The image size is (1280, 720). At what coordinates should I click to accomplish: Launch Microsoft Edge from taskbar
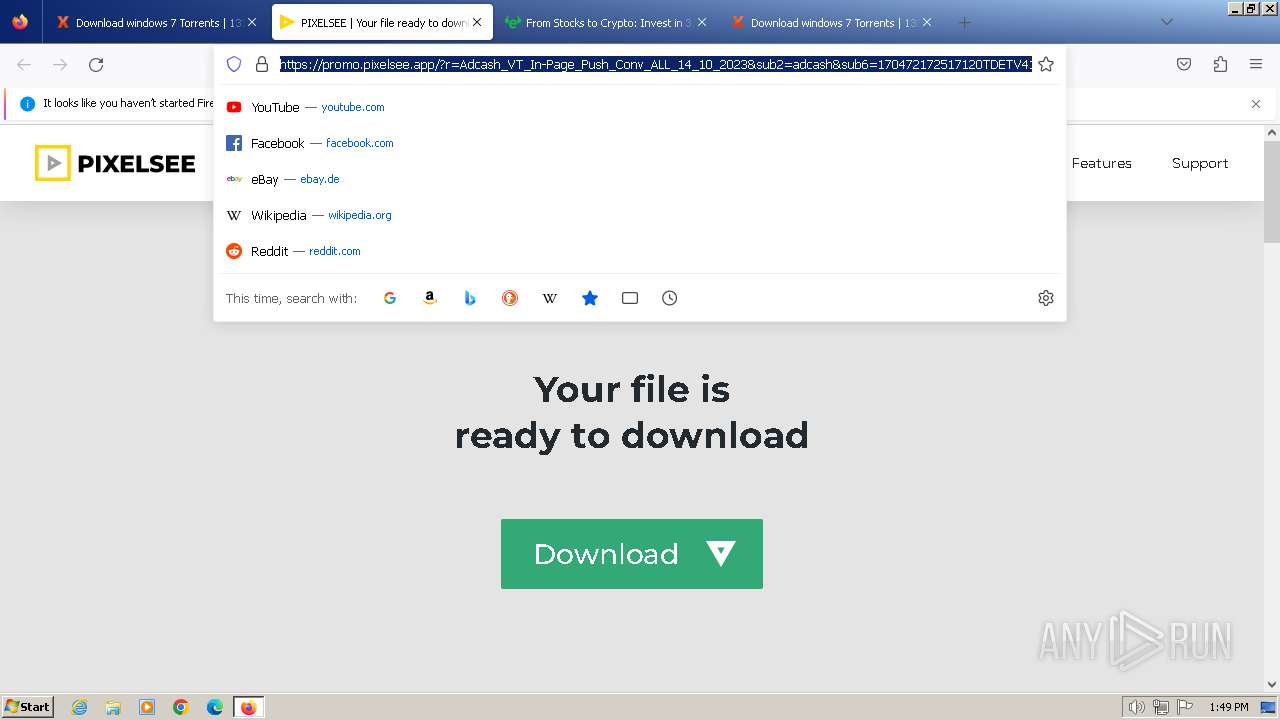click(x=215, y=707)
